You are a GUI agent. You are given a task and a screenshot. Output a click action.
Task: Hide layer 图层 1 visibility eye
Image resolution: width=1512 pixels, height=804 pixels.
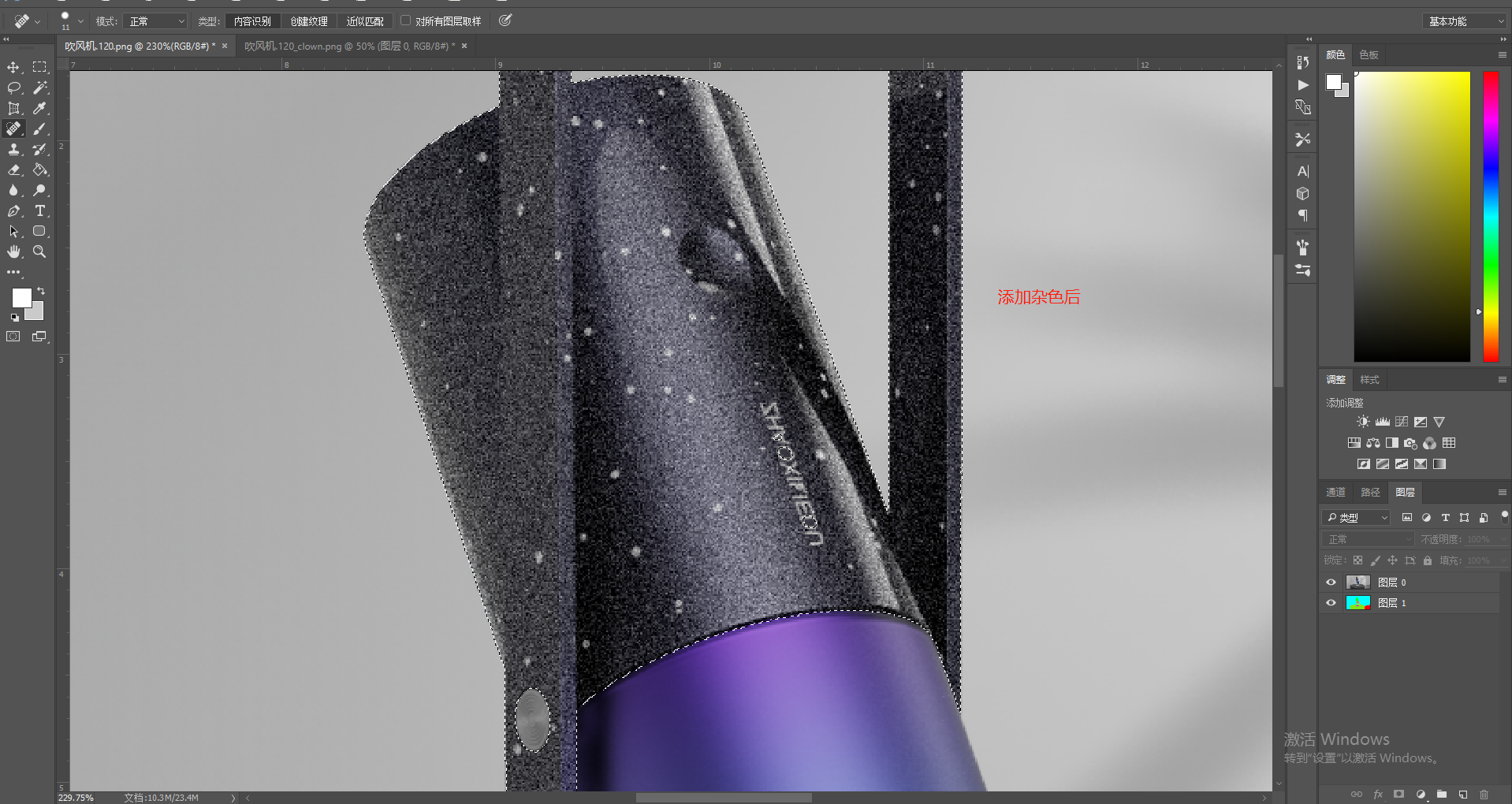click(x=1331, y=603)
